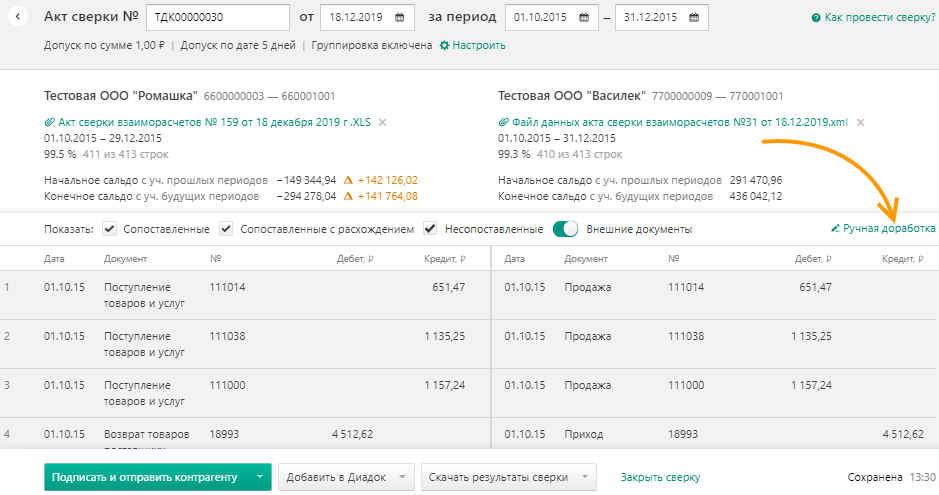The image size is (939, 495).
Task: Open the Как провести сверку? help link
Action: pos(880,17)
